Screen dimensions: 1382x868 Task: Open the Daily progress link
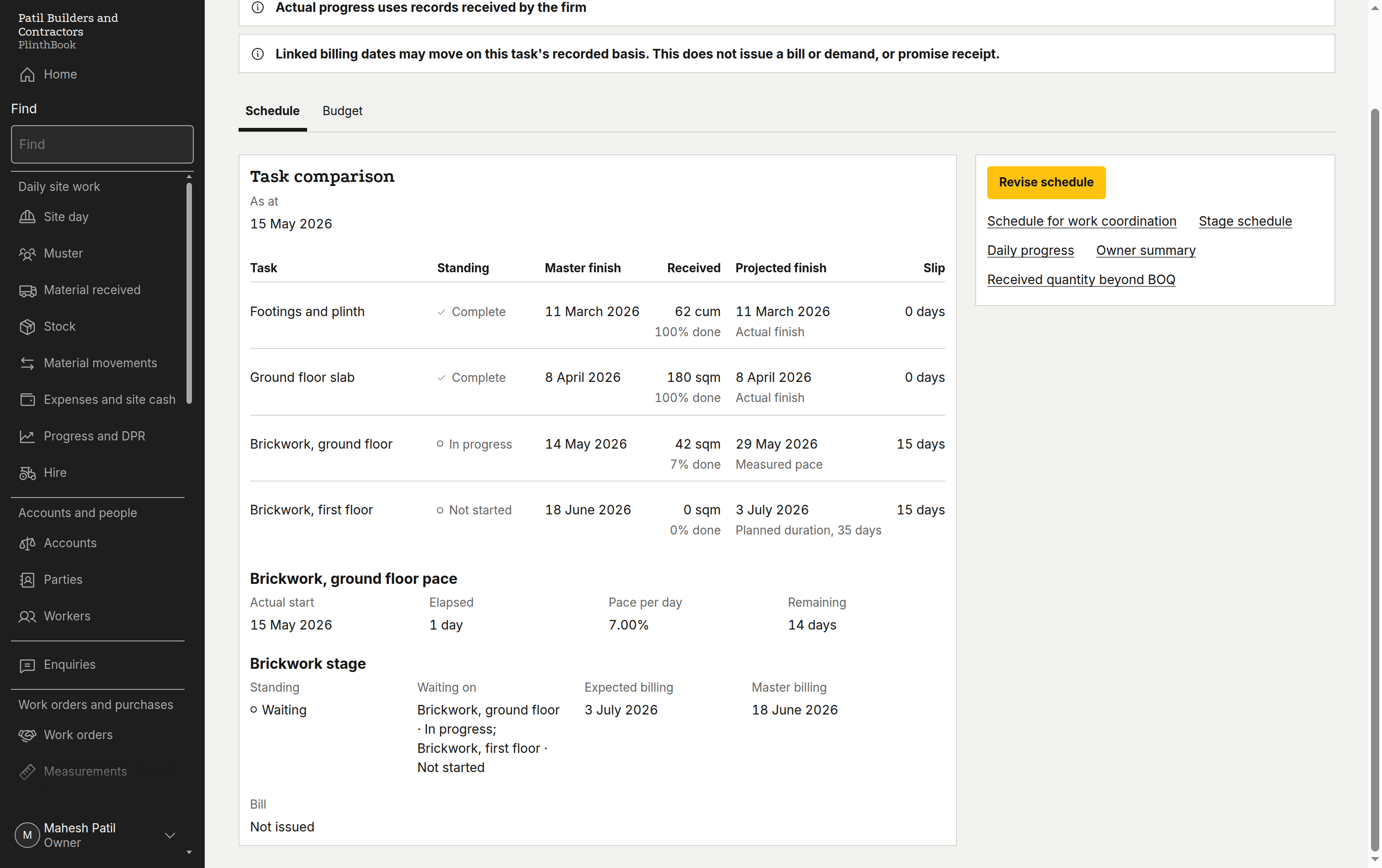[x=1030, y=251]
